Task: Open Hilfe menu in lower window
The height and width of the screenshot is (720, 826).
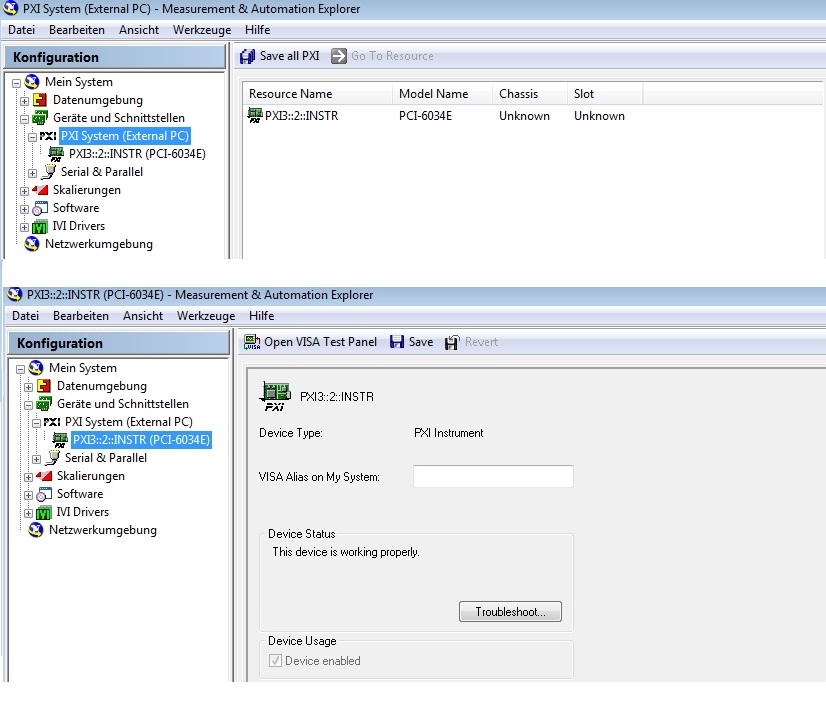Action: pos(262,316)
